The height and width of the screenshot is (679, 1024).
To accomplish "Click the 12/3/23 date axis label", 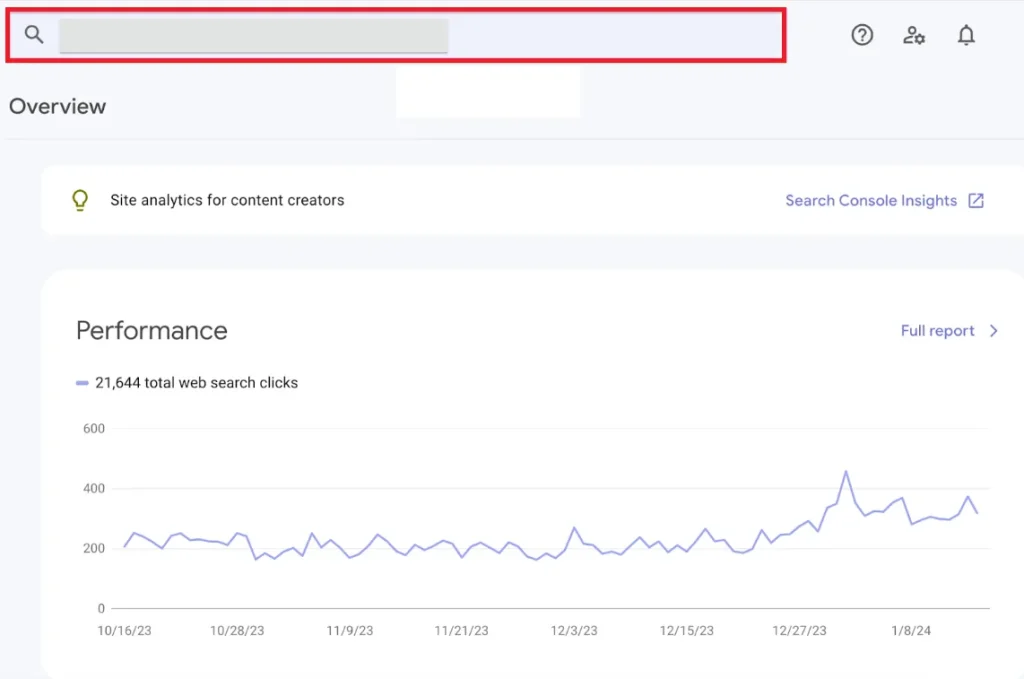I will coord(573,631).
